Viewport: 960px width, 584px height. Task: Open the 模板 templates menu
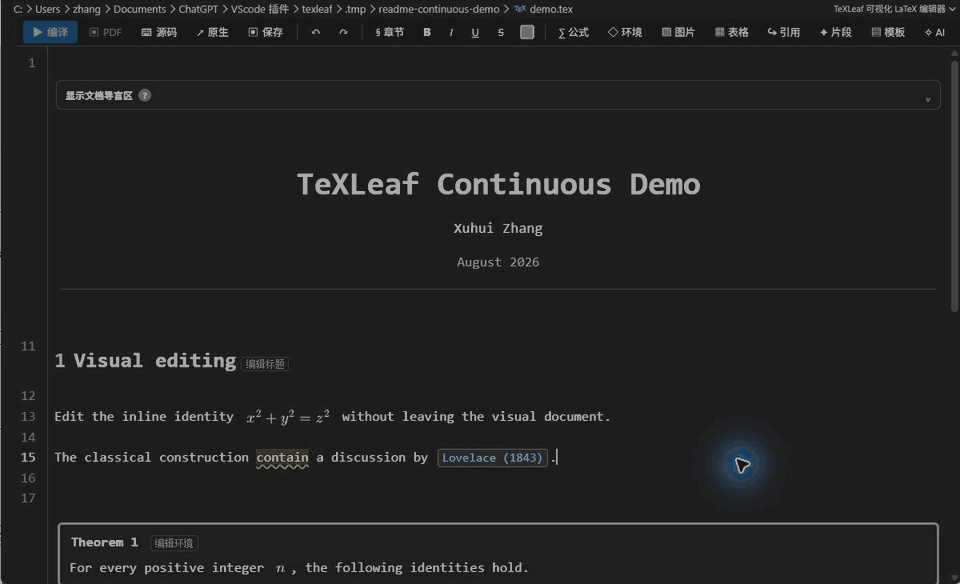888,32
